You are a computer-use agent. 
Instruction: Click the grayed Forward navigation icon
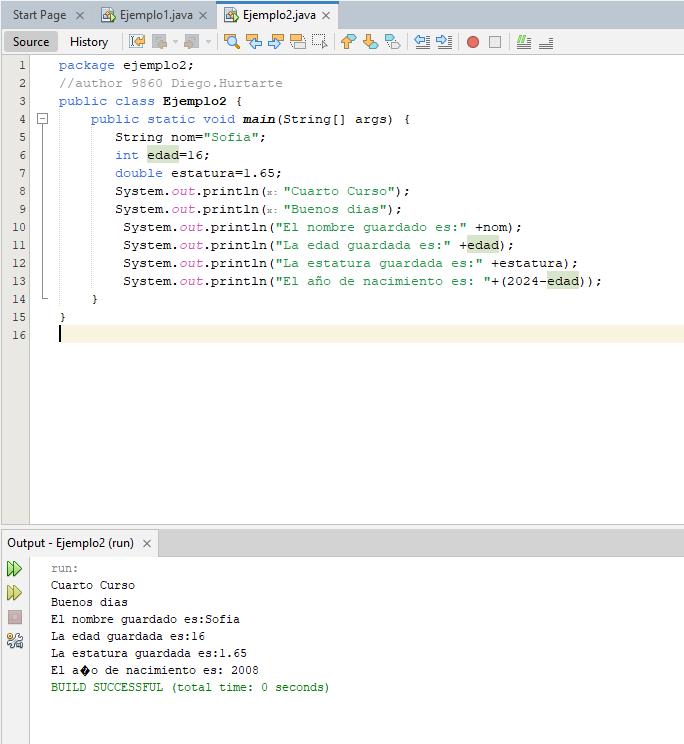tap(192, 42)
